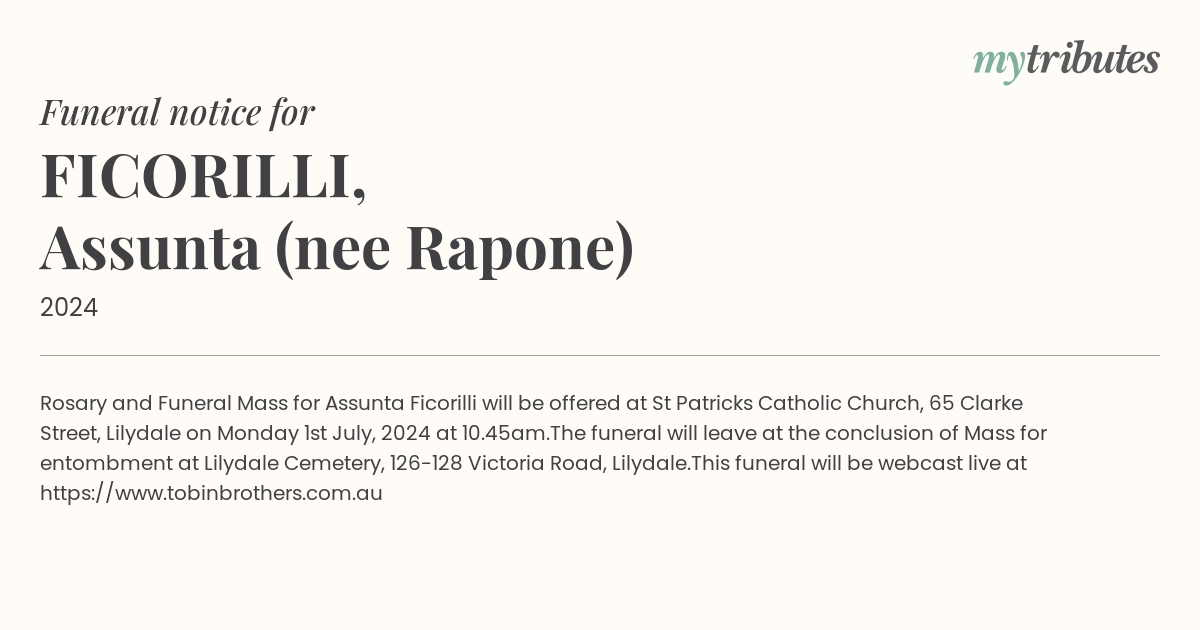Click the horizontal divider line
This screenshot has width=1200, height=630.
(x=600, y=355)
